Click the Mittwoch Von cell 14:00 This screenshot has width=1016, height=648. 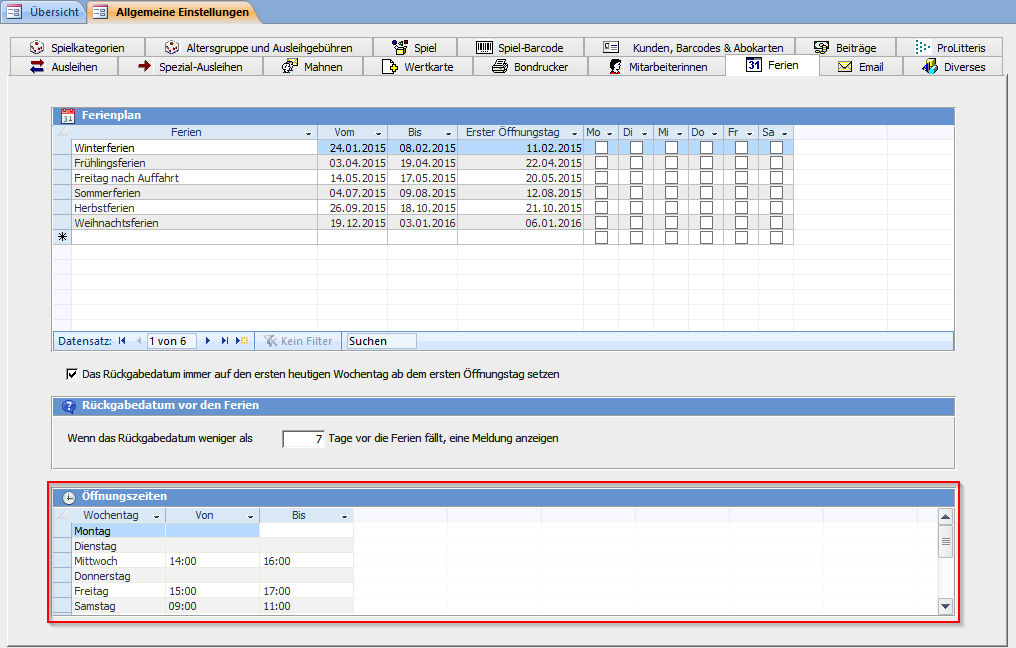(x=213, y=561)
